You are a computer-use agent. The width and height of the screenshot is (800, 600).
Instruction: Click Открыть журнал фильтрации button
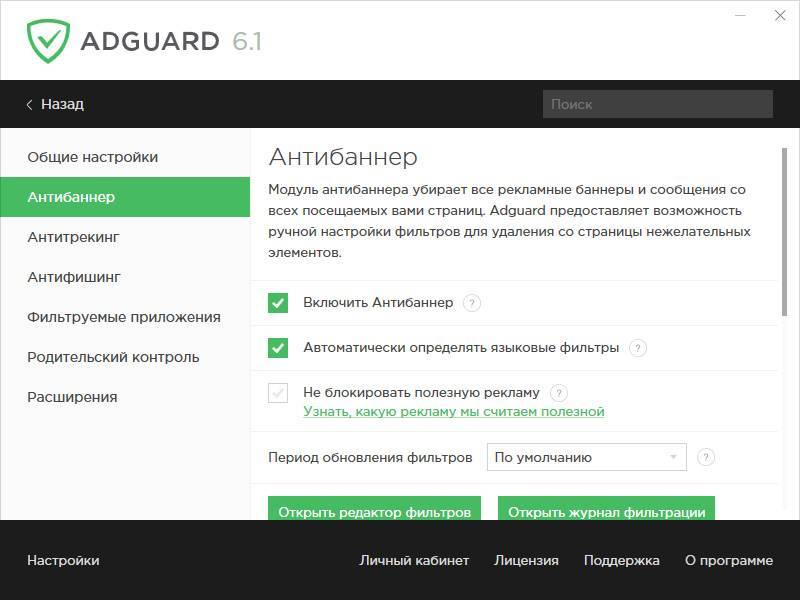[607, 508]
